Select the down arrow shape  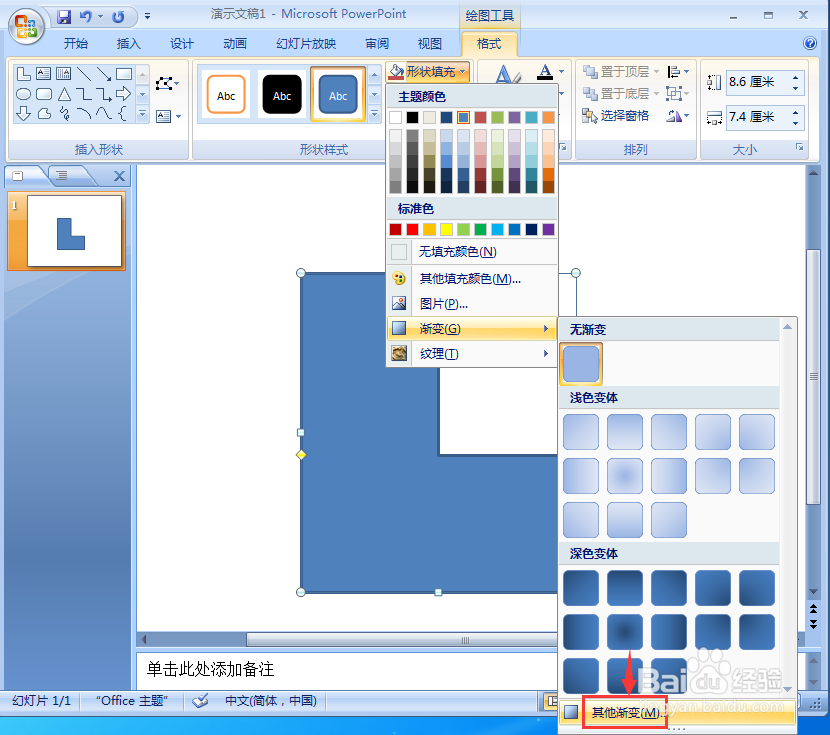coord(23,113)
